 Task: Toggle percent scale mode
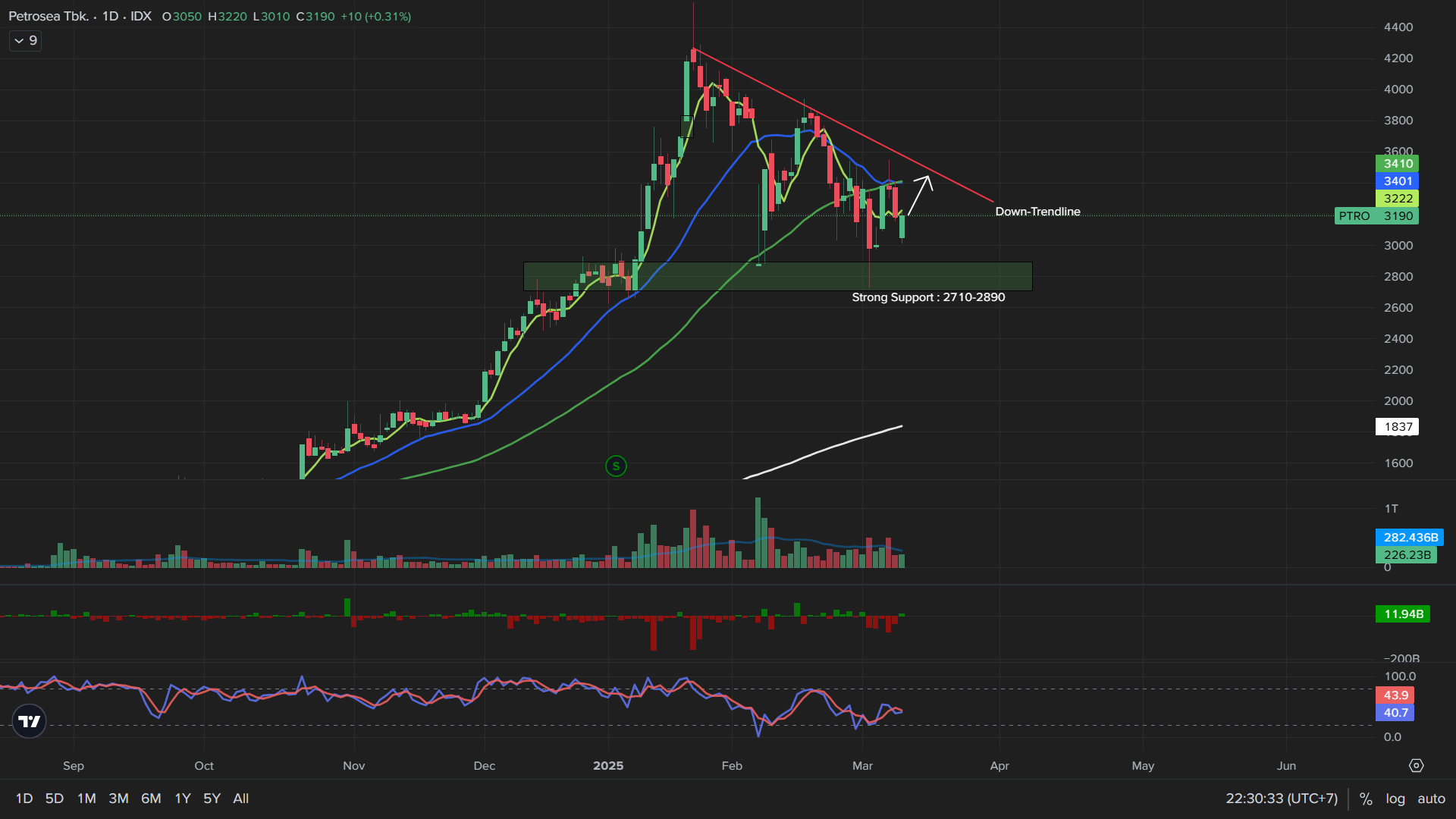click(x=1366, y=799)
